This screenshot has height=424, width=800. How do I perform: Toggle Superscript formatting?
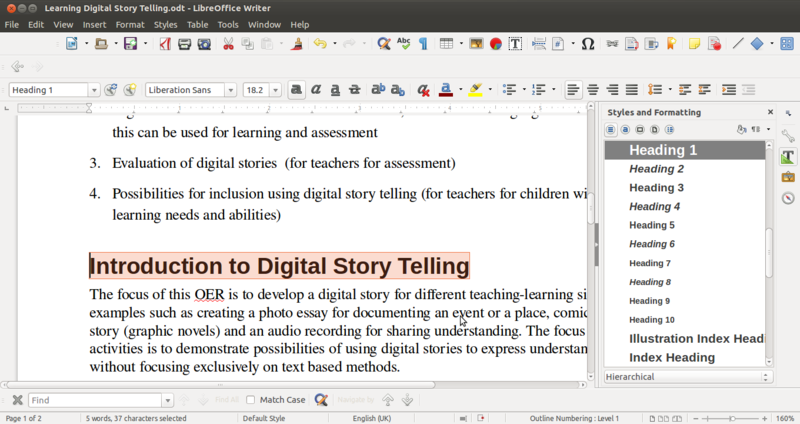tap(378, 90)
